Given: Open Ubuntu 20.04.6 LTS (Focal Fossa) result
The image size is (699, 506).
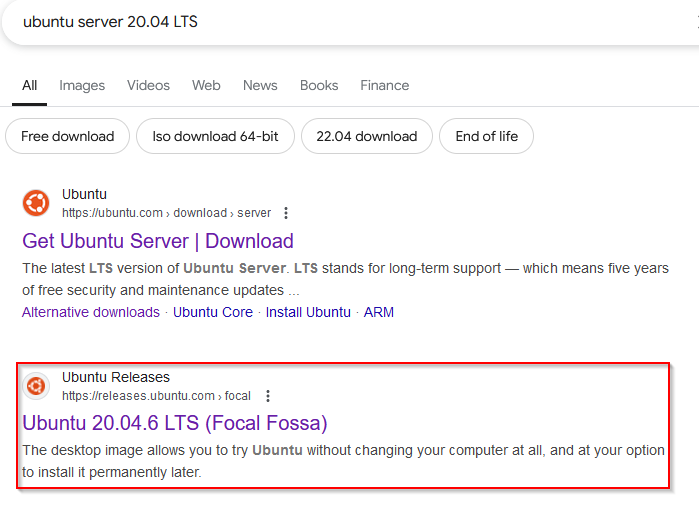Looking at the screenshot, I should tap(175, 423).
